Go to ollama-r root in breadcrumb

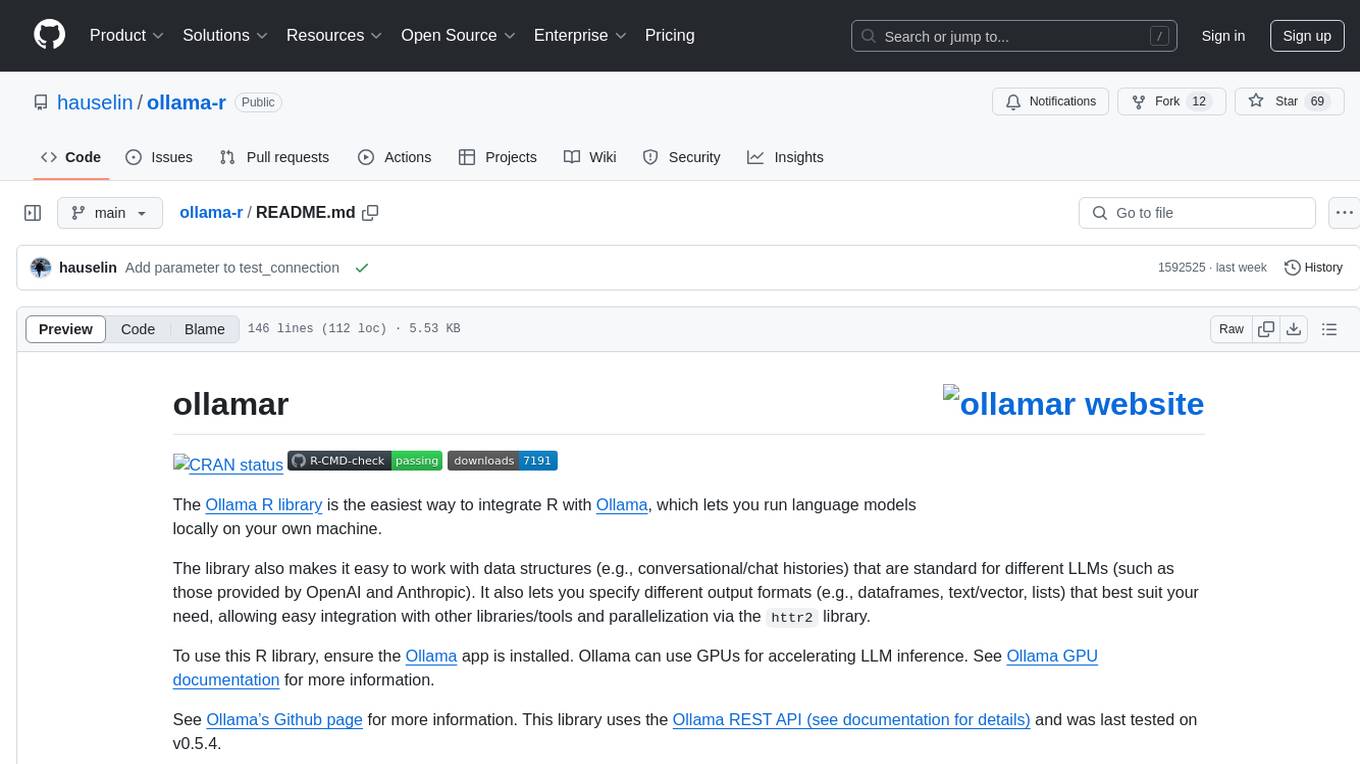[211, 213]
